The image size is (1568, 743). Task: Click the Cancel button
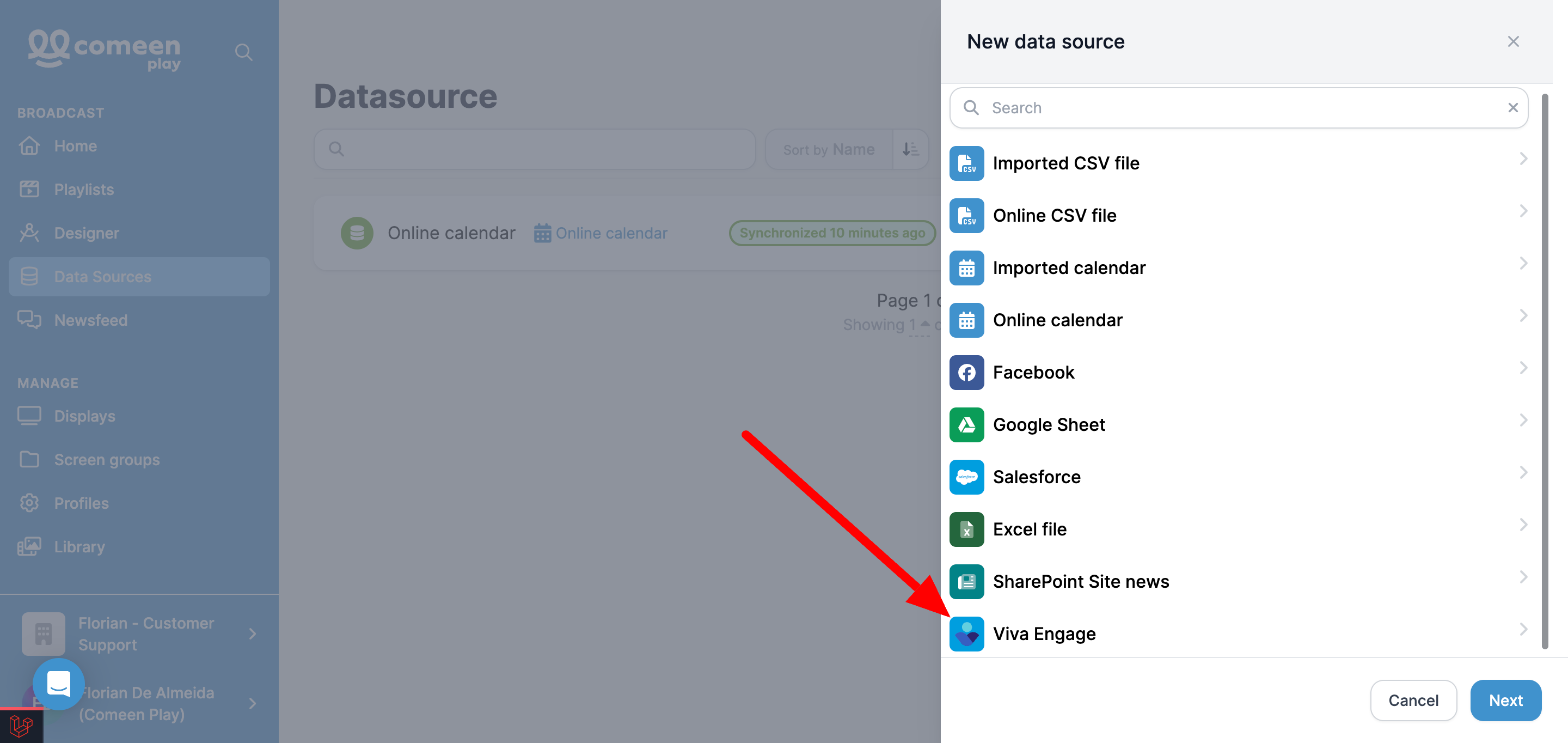(1413, 701)
